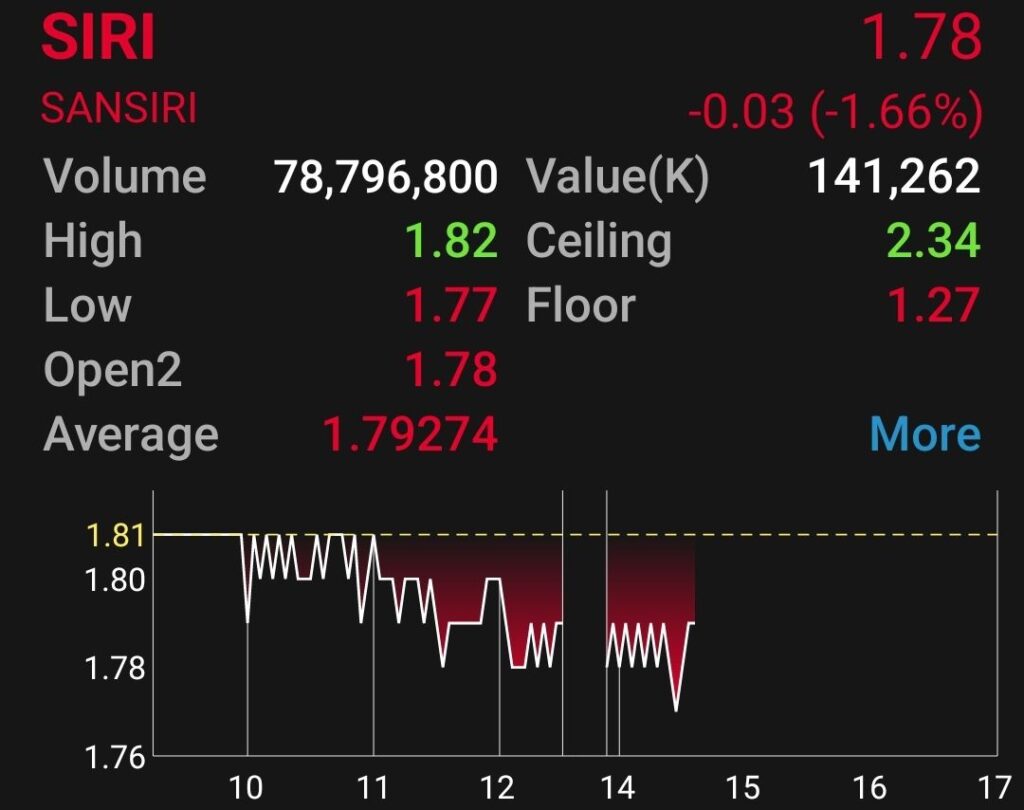This screenshot has height=810, width=1024.
Task: Select the High label
Action: coord(93,242)
